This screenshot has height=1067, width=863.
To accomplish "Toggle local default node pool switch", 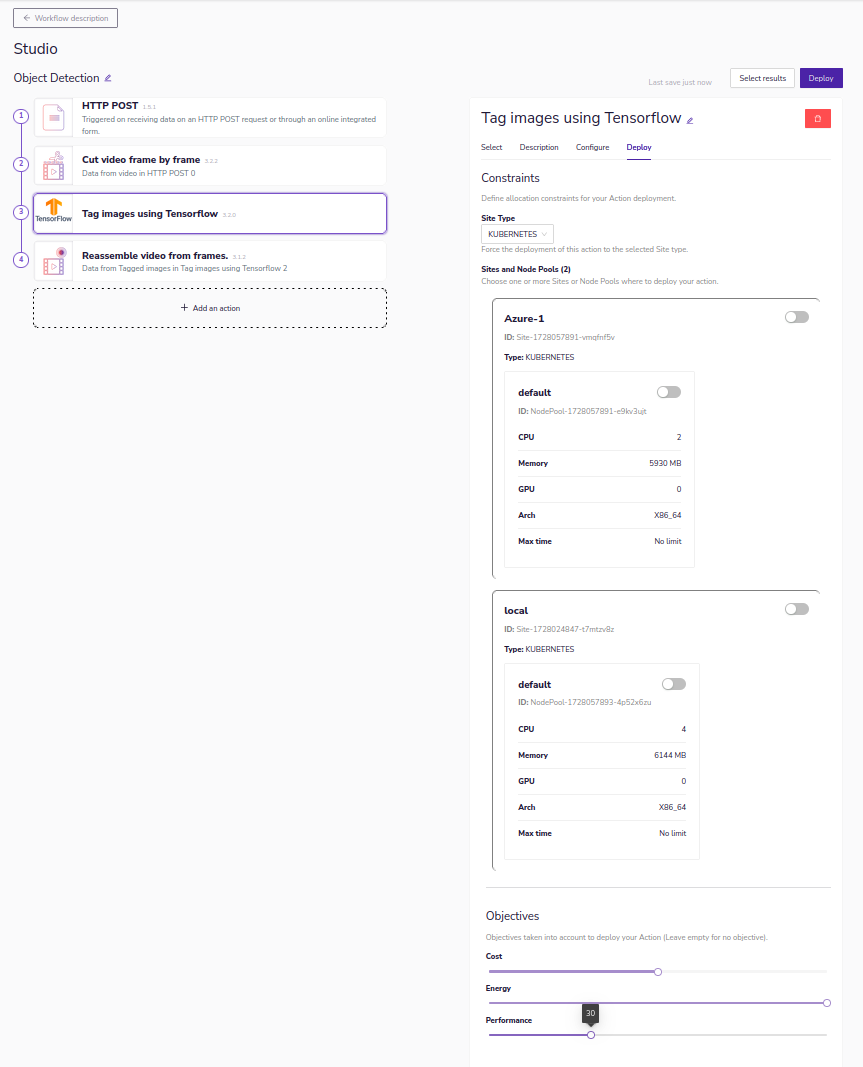I will (673, 684).
